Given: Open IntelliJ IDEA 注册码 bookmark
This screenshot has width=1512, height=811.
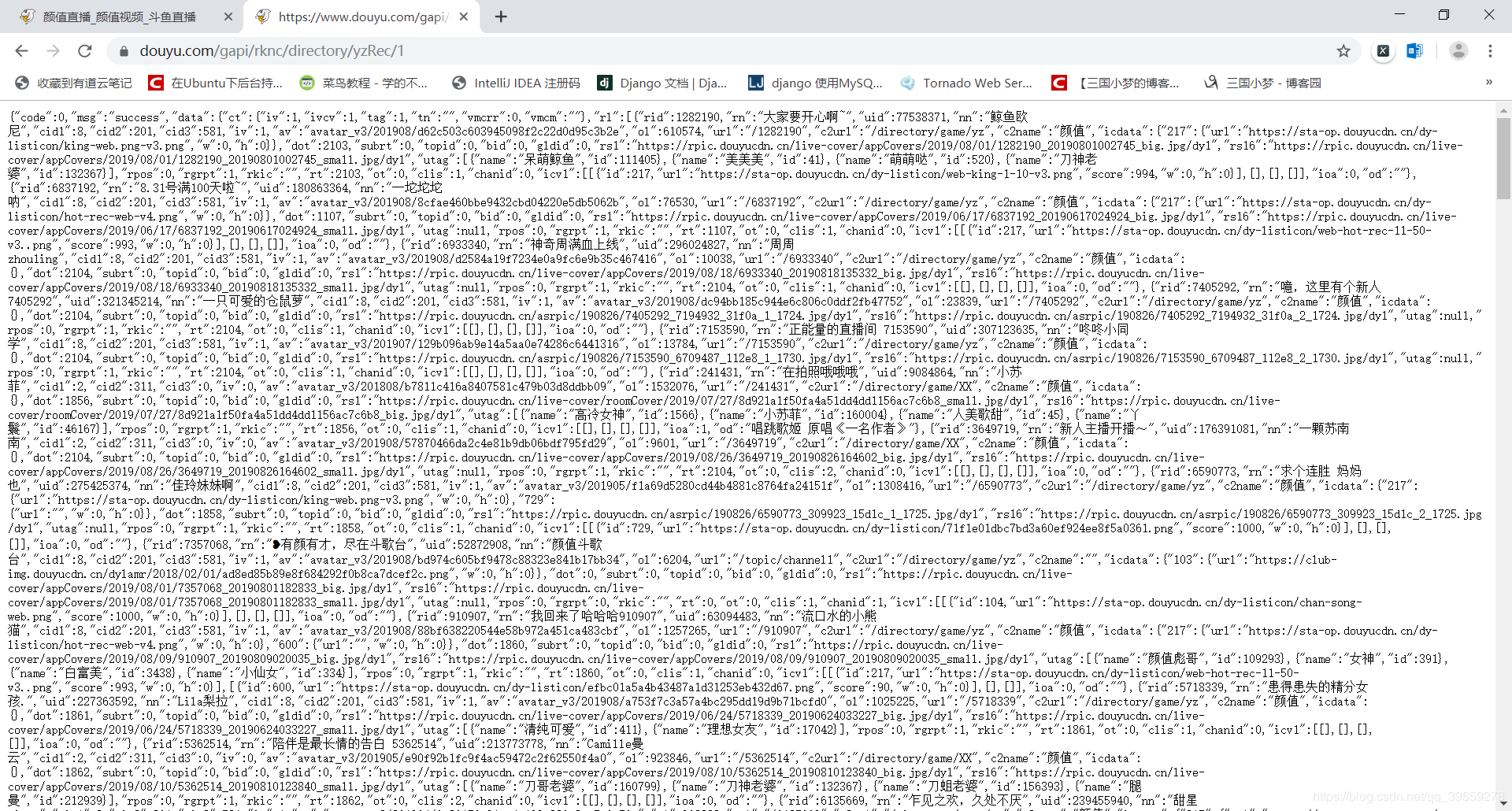Looking at the screenshot, I should pyautogui.click(x=516, y=83).
